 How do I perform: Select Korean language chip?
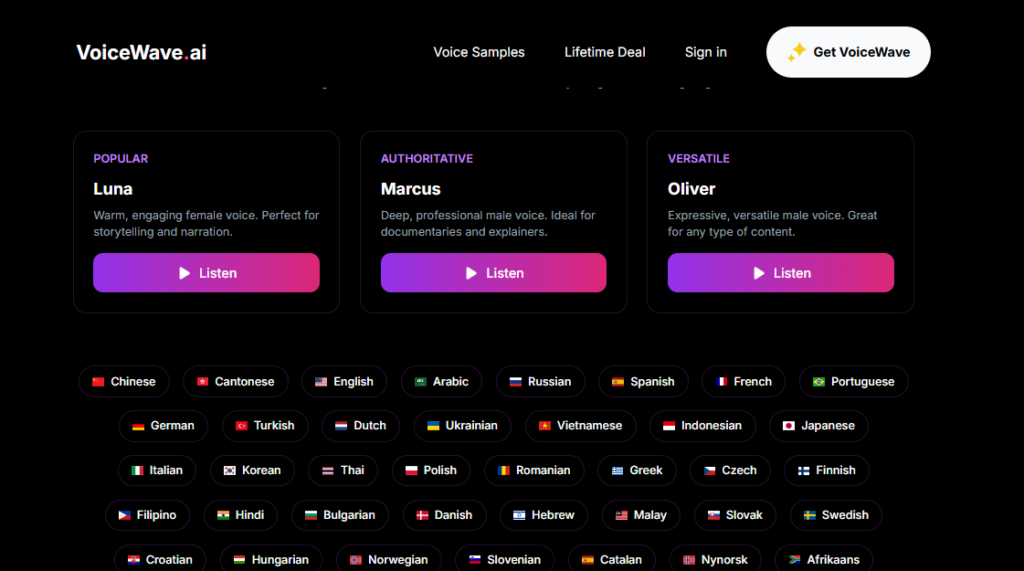pos(252,470)
